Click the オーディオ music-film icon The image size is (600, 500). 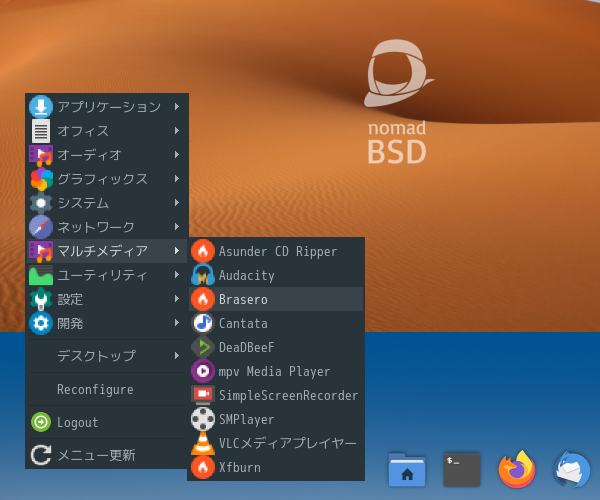coord(41,155)
